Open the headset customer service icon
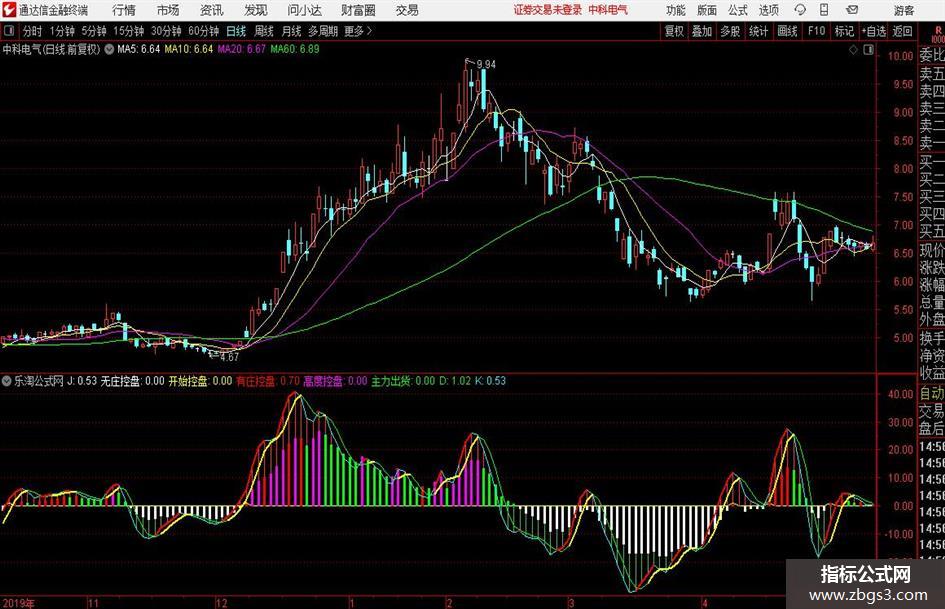Viewport: 945px width, 609px height. [800, 10]
